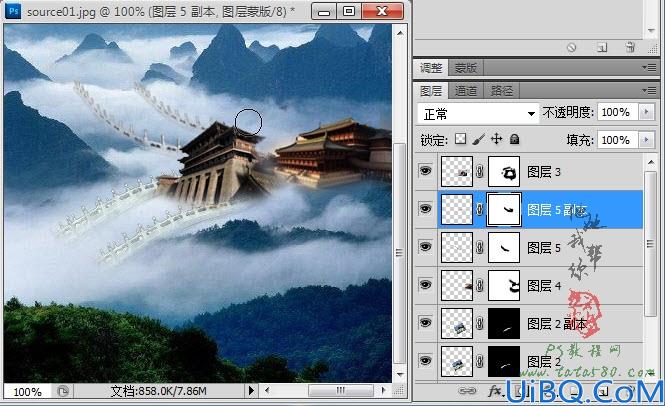Click the canvas horizontal scrollbar thumb
The image size is (665, 406).
pos(341,390)
